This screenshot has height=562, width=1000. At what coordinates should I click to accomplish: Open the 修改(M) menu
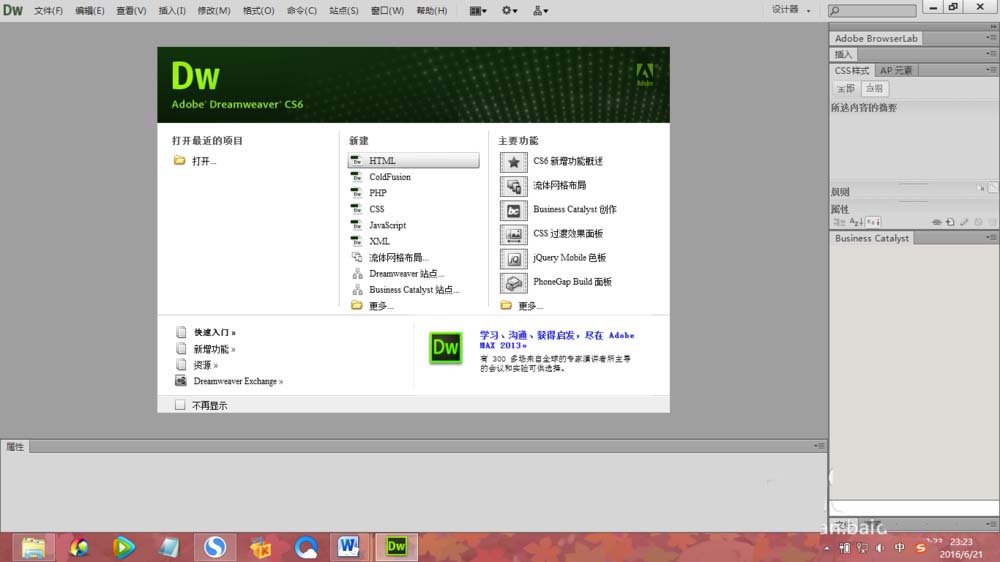click(214, 10)
